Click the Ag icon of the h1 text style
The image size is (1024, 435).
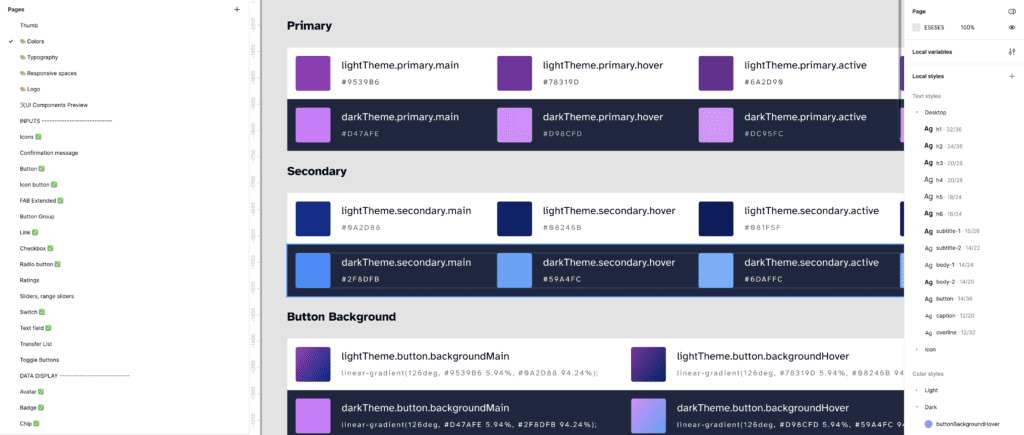(x=928, y=129)
